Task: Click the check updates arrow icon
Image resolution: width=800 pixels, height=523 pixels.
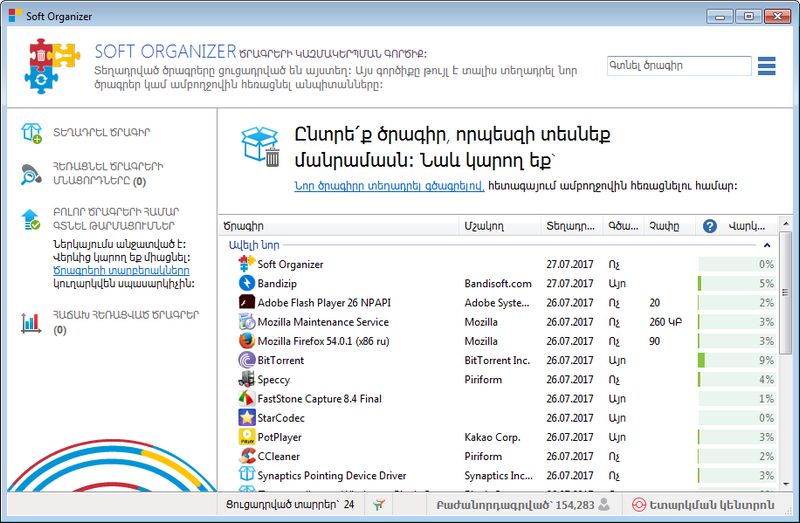Action: (31, 219)
